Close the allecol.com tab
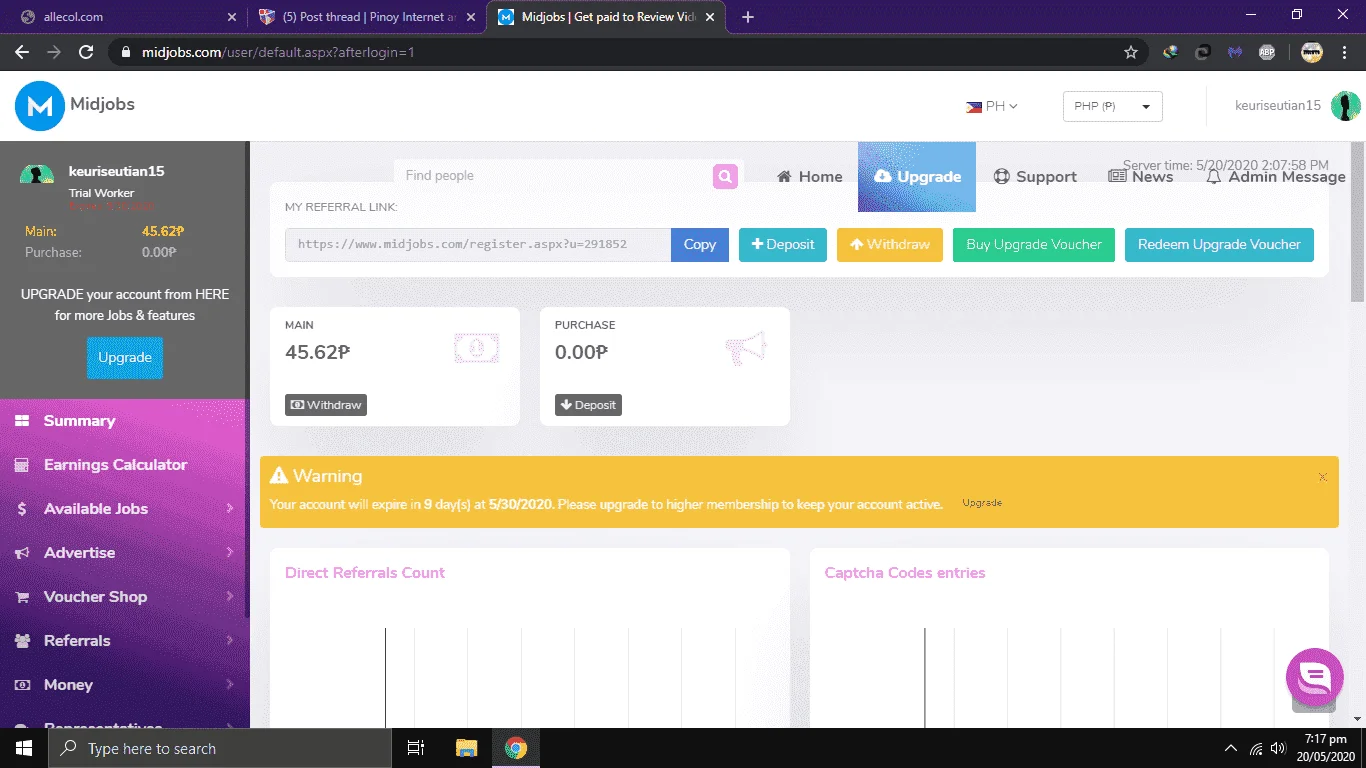Screen dimensions: 1366x768 point(232,17)
